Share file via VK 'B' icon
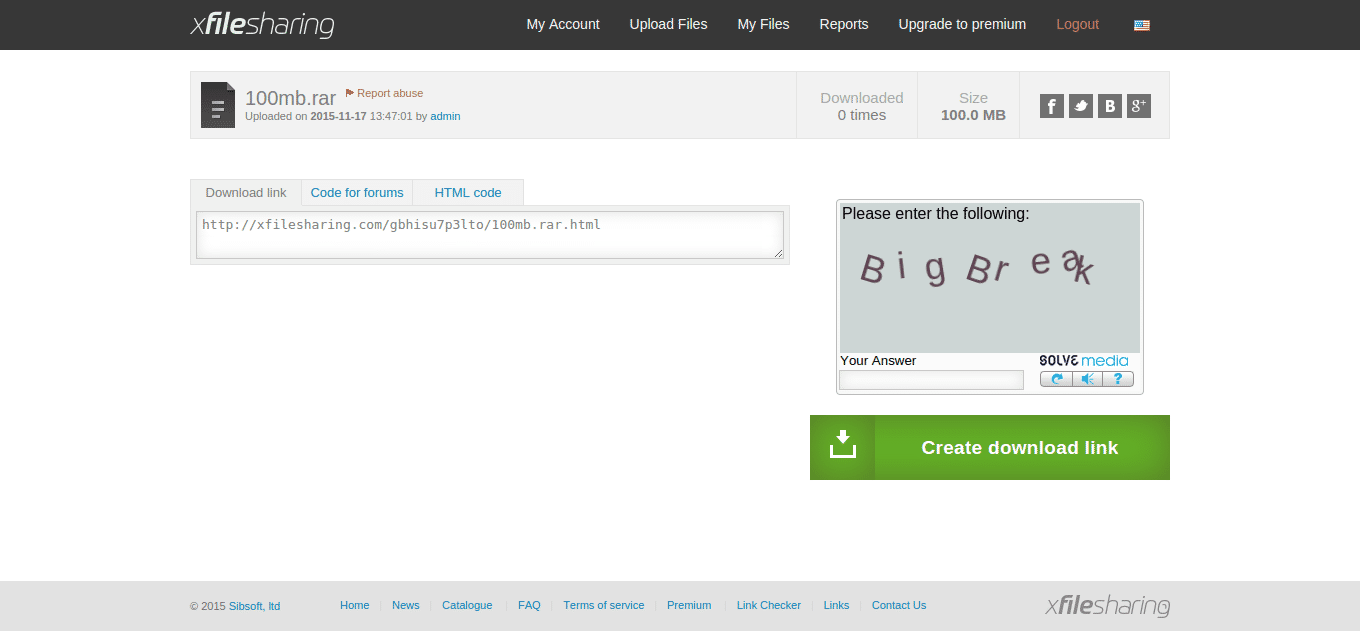The height and width of the screenshot is (631, 1360). click(1110, 106)
